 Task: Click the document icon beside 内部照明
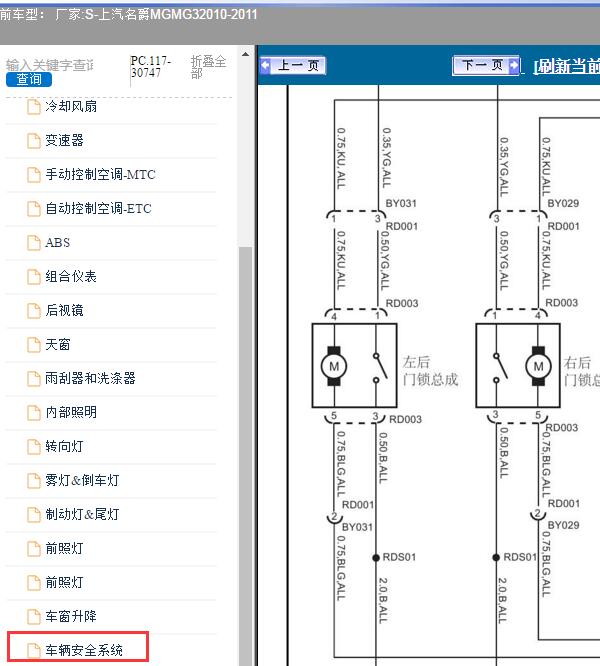coord(34,412)
